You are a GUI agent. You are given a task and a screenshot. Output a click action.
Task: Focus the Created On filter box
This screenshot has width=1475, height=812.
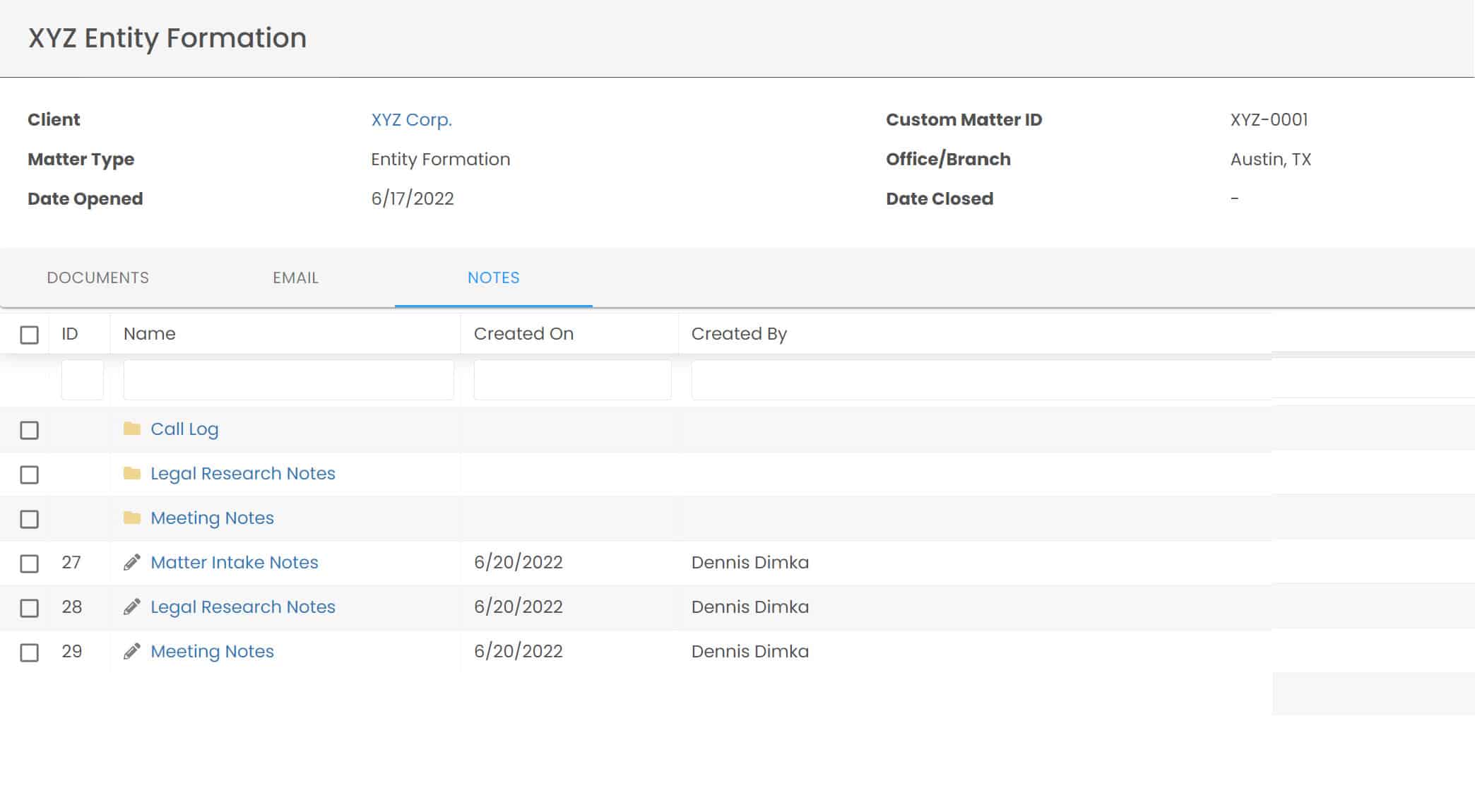tap(572, 380)
